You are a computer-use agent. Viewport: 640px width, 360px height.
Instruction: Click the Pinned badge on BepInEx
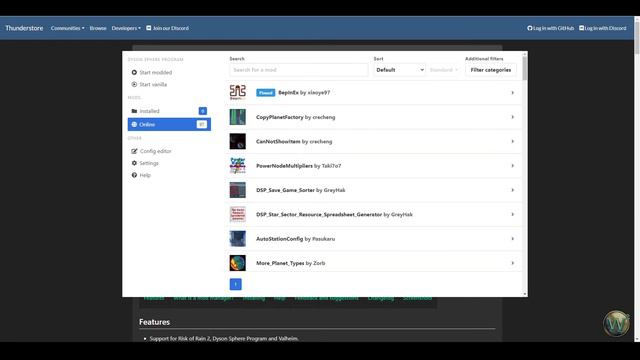(x=265, y=93)
